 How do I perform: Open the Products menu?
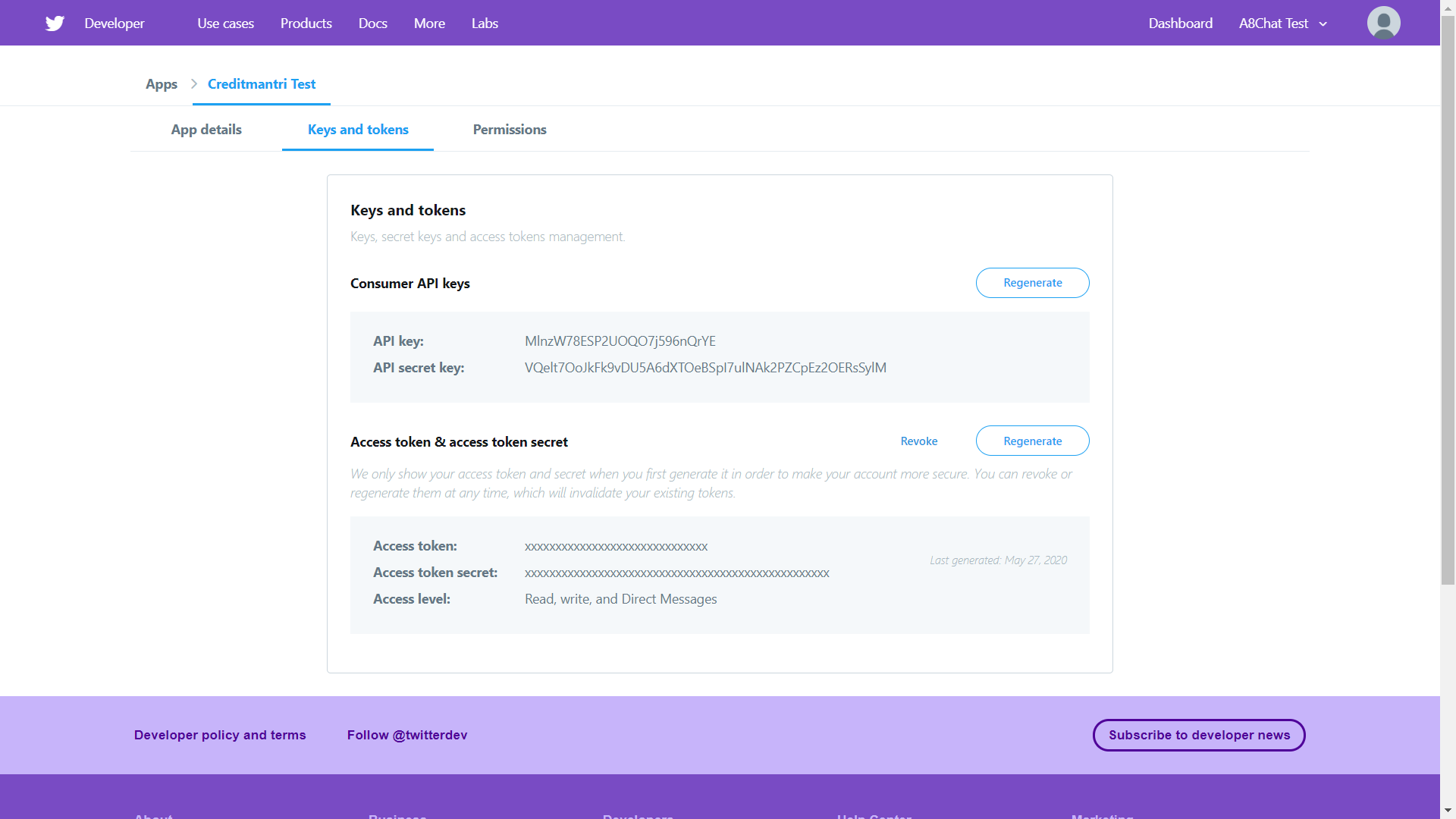click(306, 24)
